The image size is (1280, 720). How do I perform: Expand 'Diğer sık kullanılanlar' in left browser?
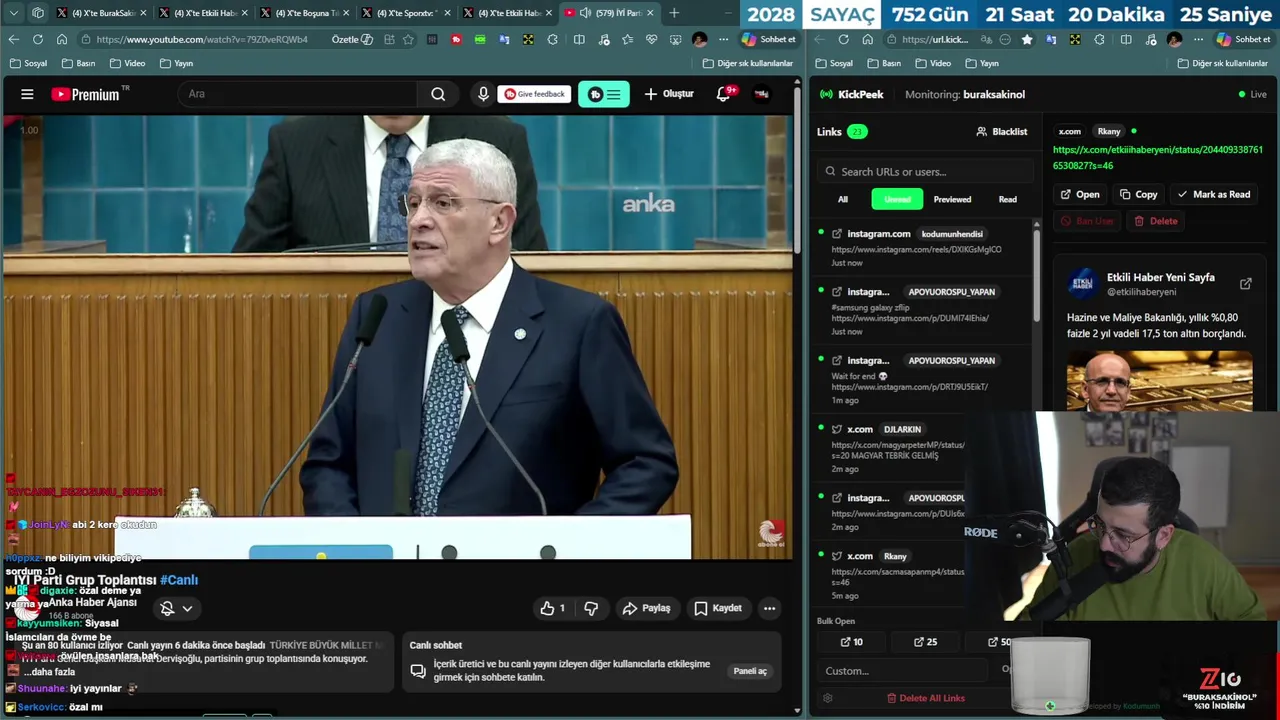click(748, 63)
